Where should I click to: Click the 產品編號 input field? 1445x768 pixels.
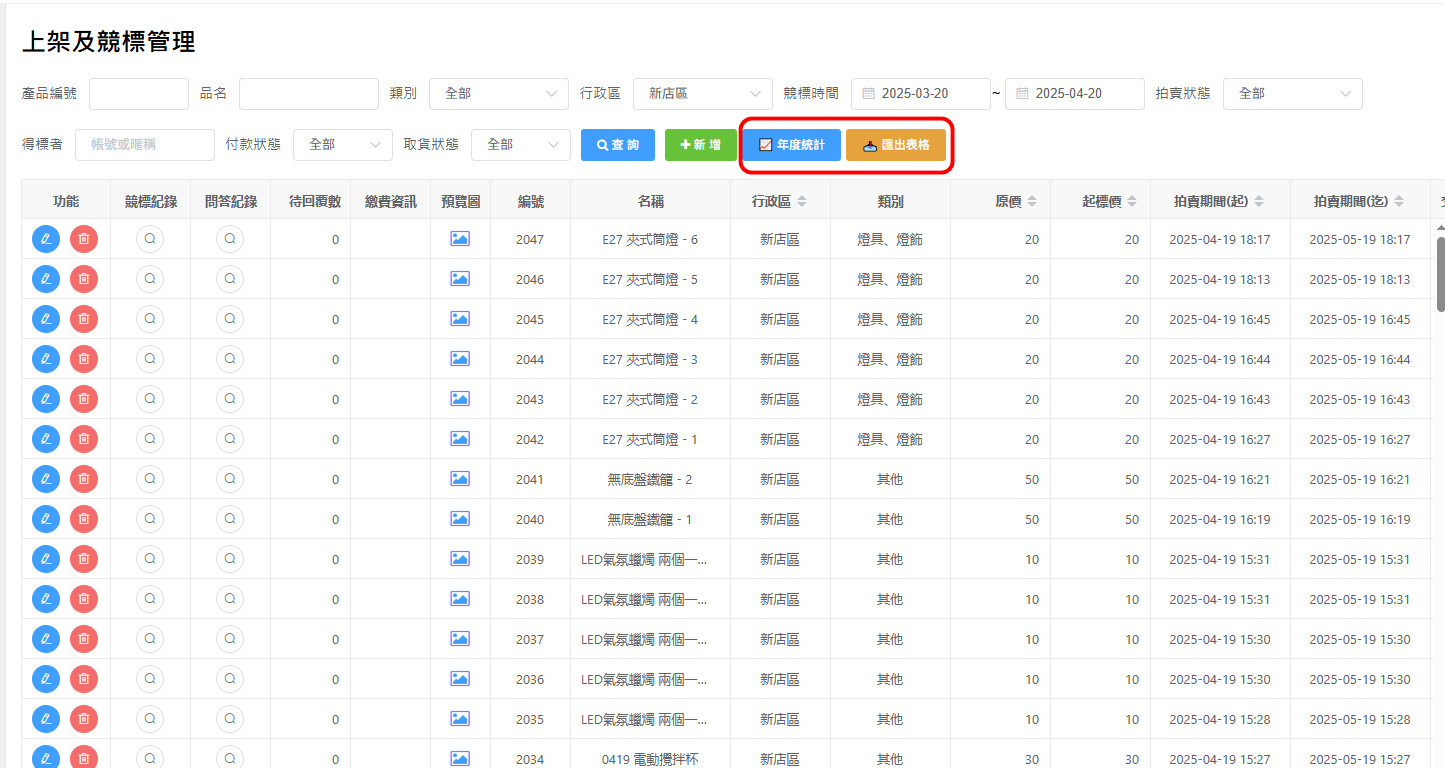point(139,93)
